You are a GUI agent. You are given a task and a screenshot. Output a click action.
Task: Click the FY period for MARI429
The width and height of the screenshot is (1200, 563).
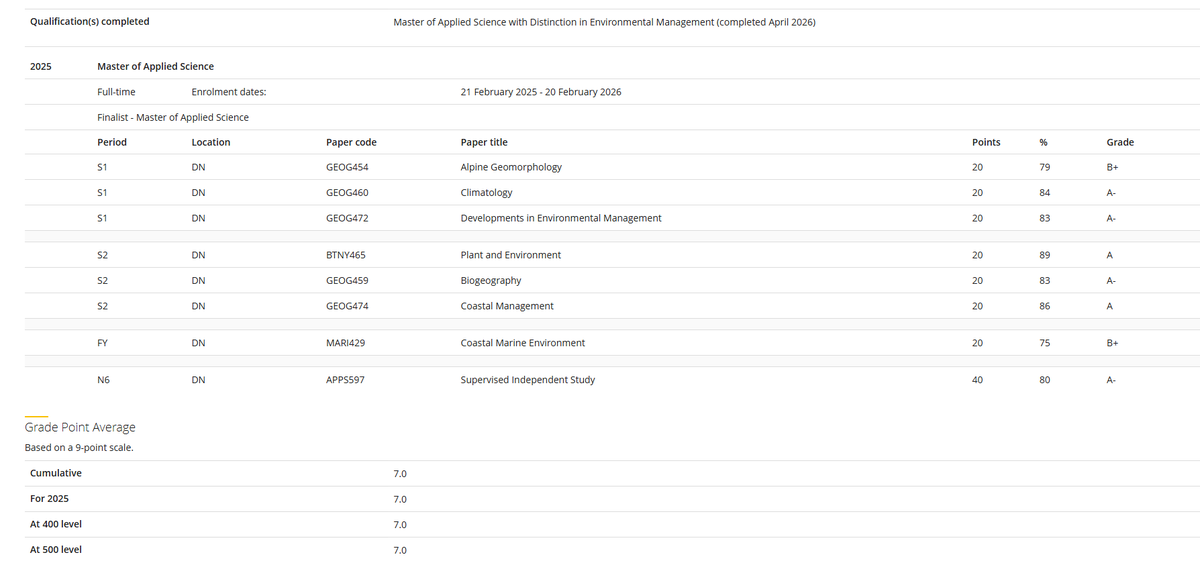tap(103, 343)
